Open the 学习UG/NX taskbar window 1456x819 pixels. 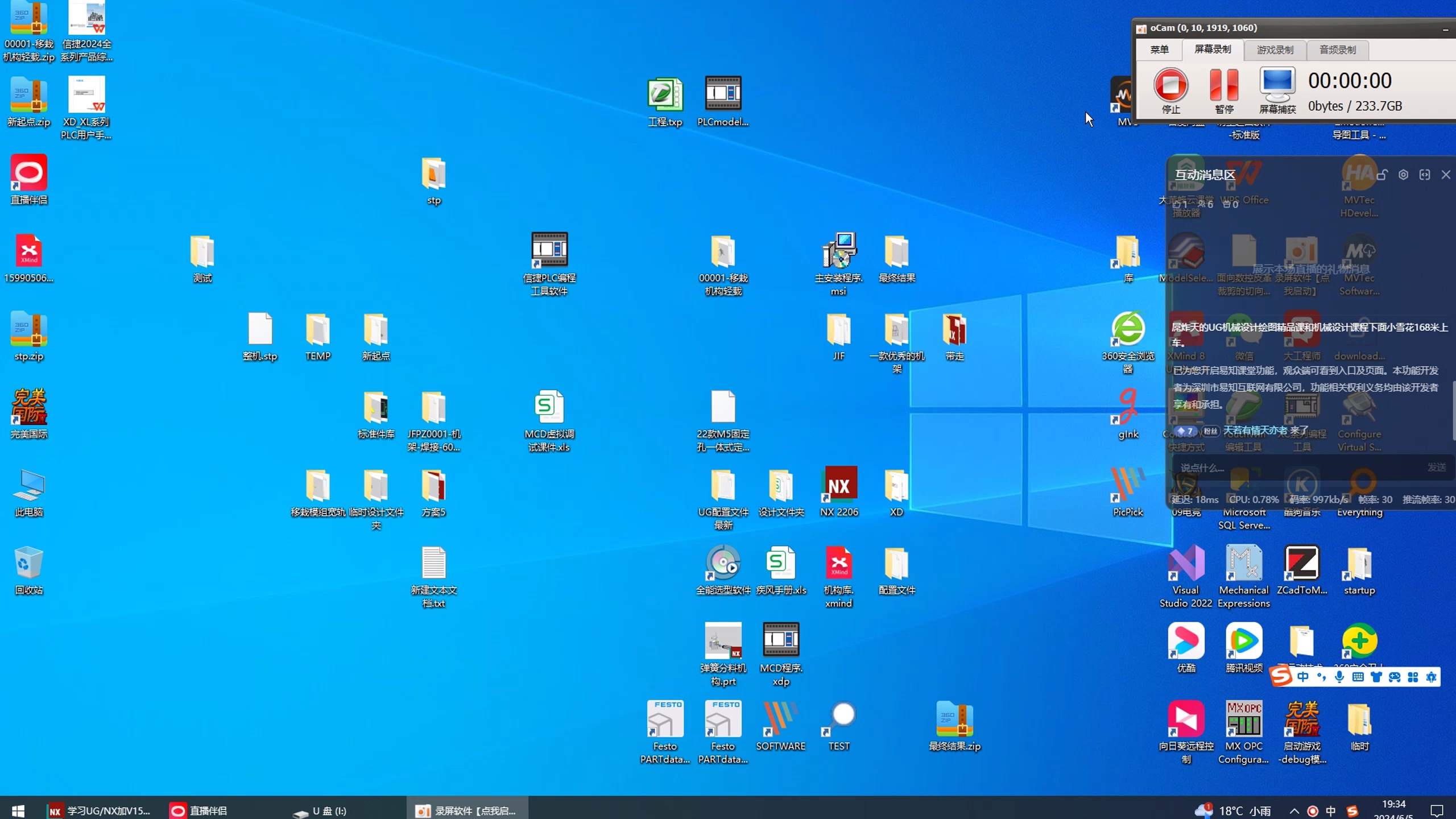(100, 810)
